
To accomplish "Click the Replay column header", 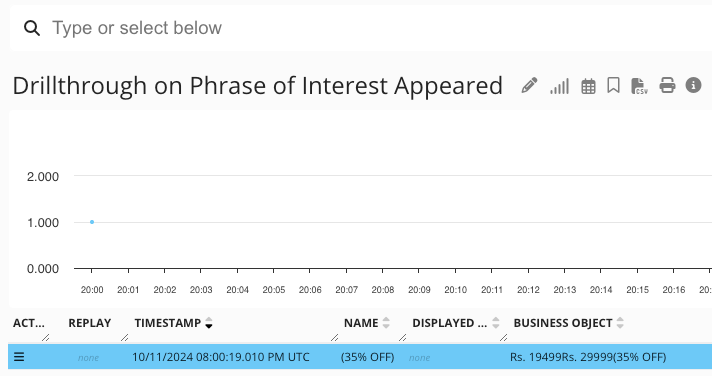I will pyautogui.click(x=89, y=323).
